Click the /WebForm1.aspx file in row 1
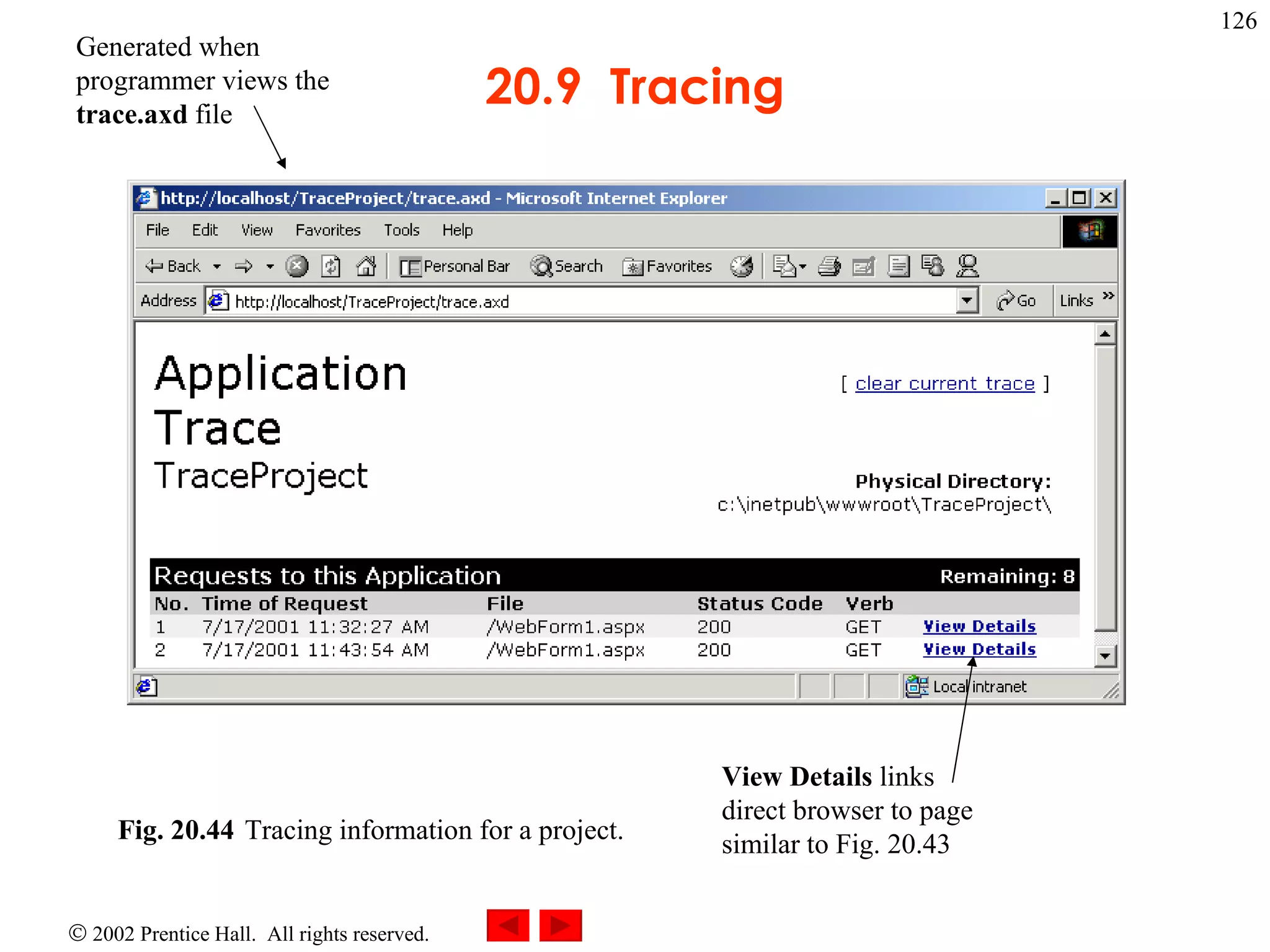 566,627
